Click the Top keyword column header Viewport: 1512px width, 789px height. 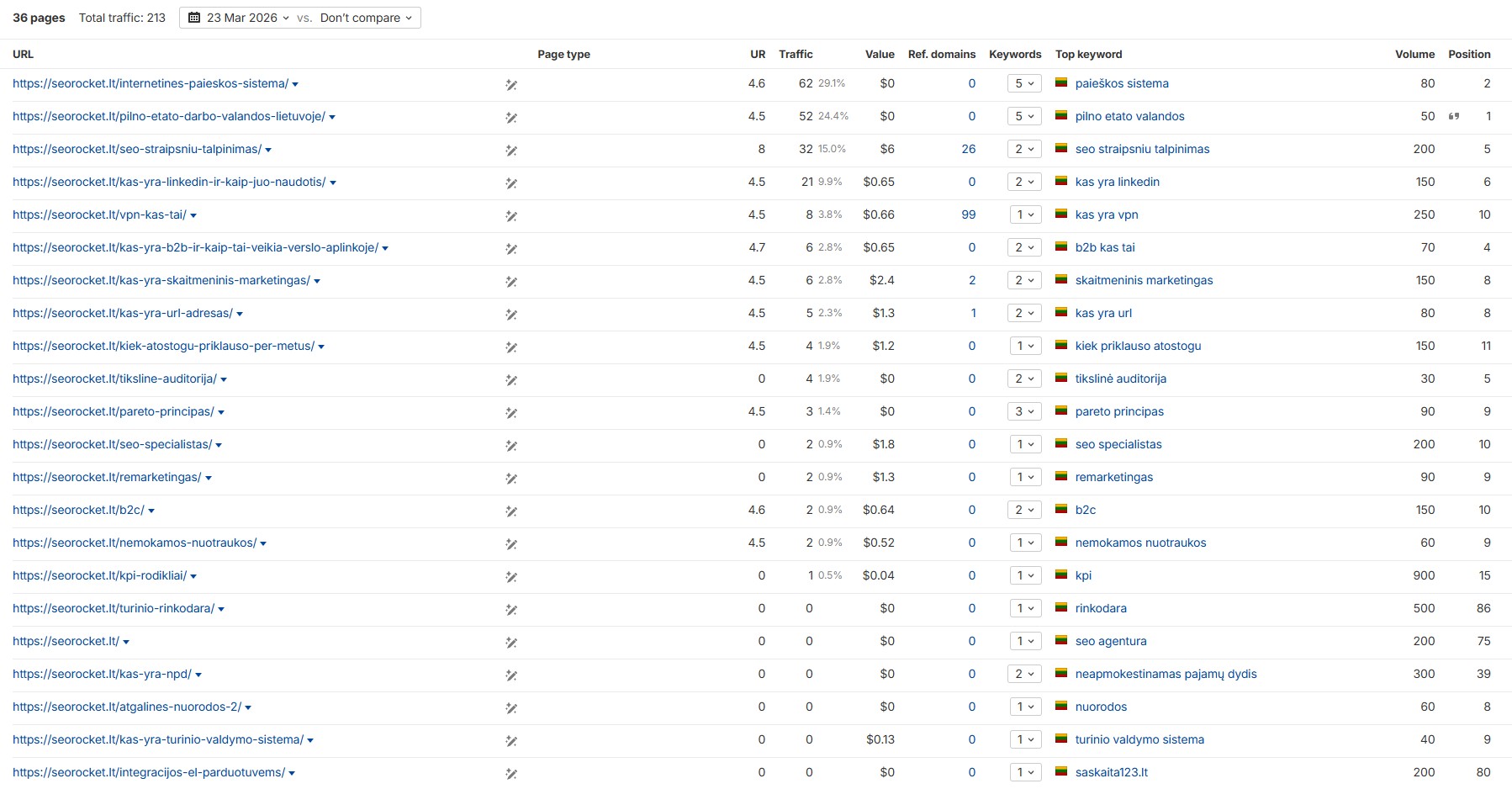click(x=1088, y=54)
